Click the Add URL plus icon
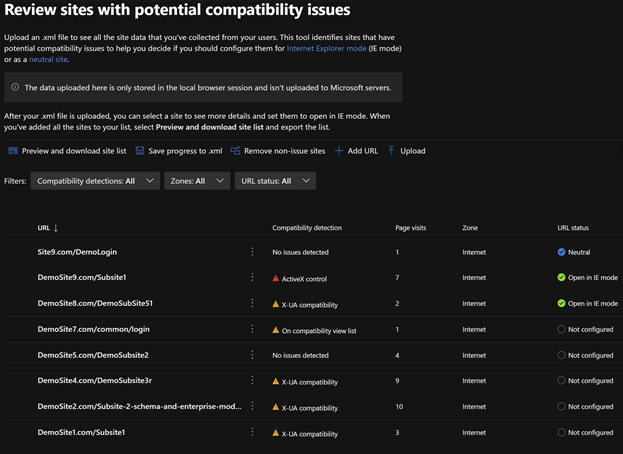This screenshot has width=623, height=454. tap(340, 151)
